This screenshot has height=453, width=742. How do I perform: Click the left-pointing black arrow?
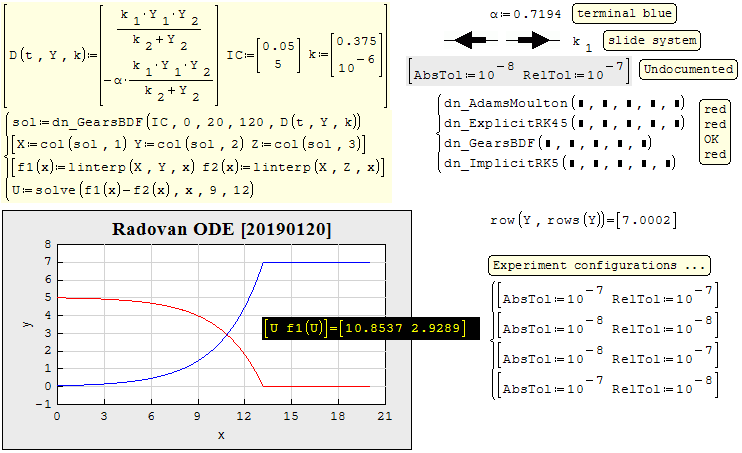[470, 41]
